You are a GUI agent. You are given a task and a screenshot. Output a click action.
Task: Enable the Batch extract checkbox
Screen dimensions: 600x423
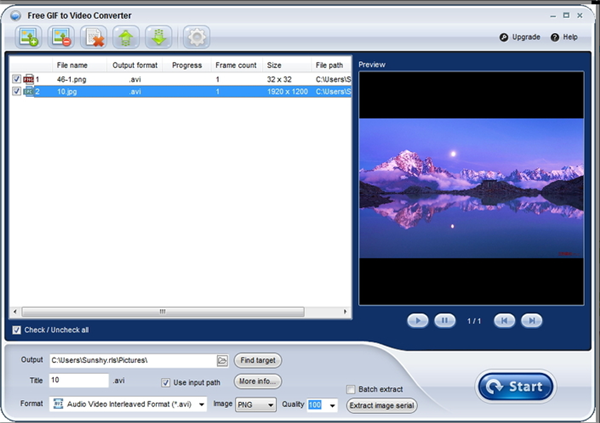tap(350, 389)
